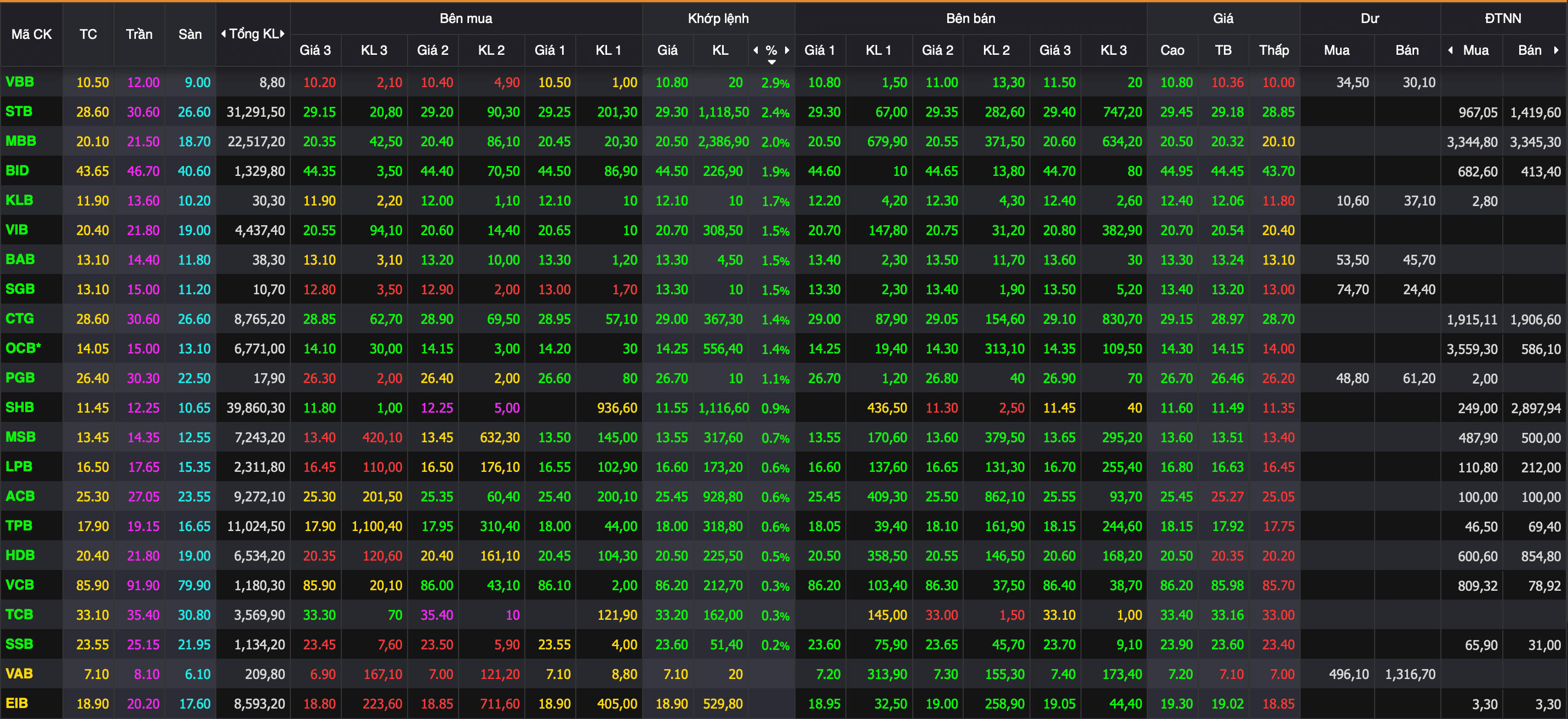Open the VAB stock symbol
The height and width of the screenshot is (719, 1568).
[19, 674]
